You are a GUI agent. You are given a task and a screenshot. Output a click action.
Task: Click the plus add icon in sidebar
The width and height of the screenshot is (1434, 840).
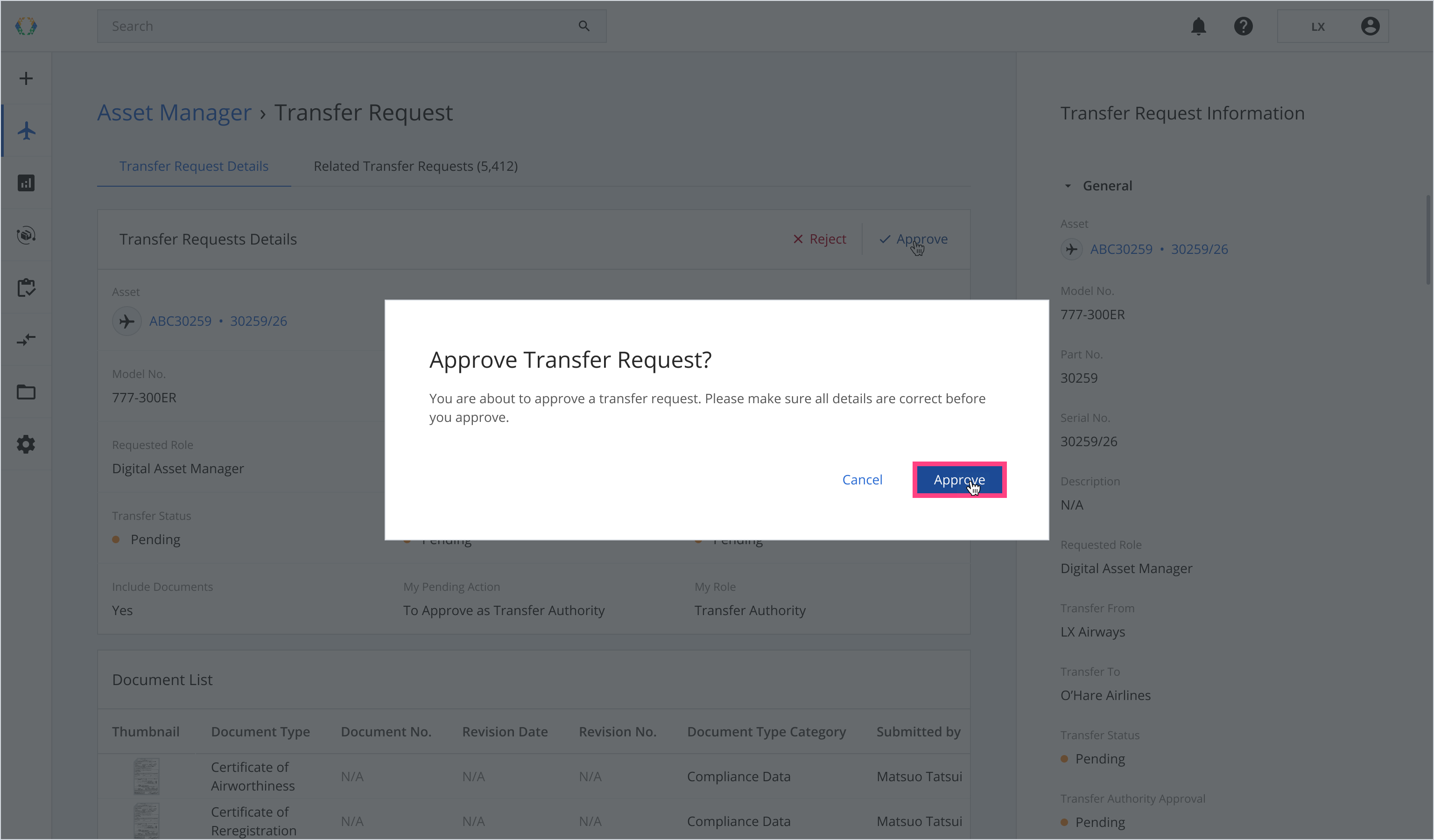click(26, 78)
